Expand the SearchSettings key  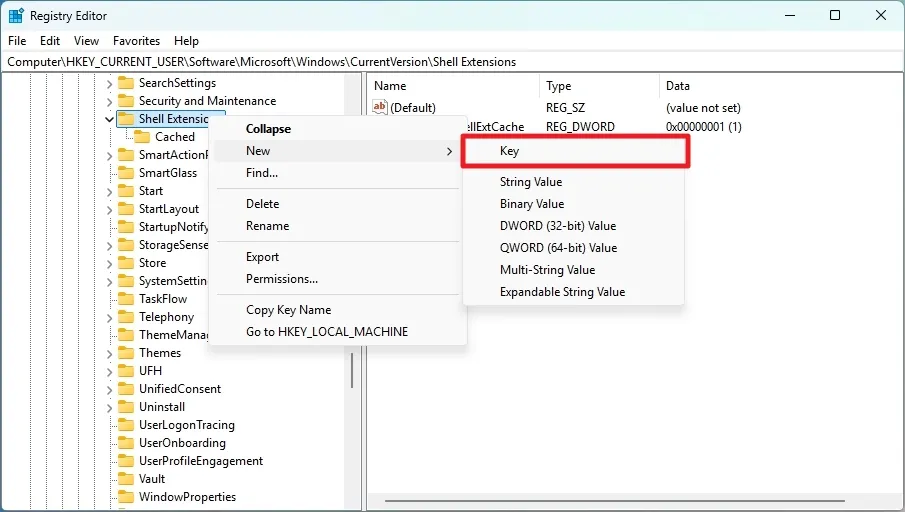point(109,84)
